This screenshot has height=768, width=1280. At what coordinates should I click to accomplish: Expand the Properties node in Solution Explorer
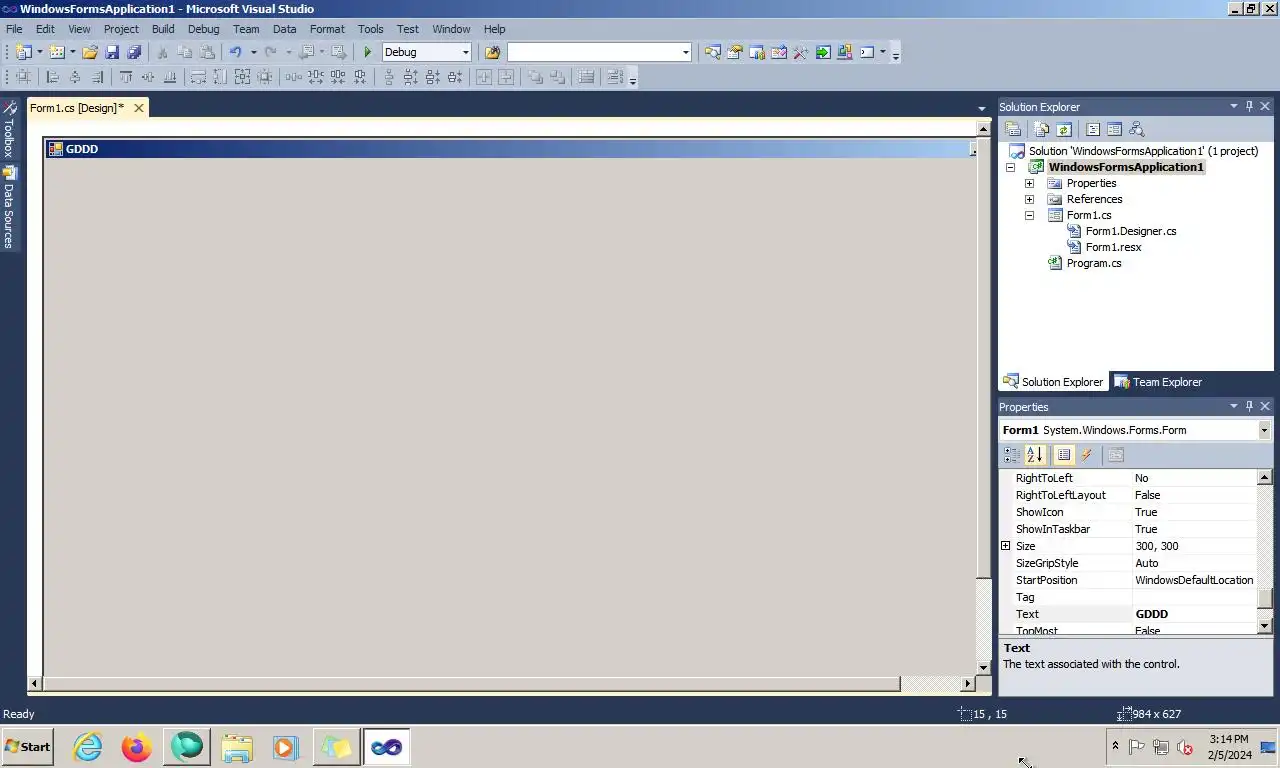tap(1029, 183)
